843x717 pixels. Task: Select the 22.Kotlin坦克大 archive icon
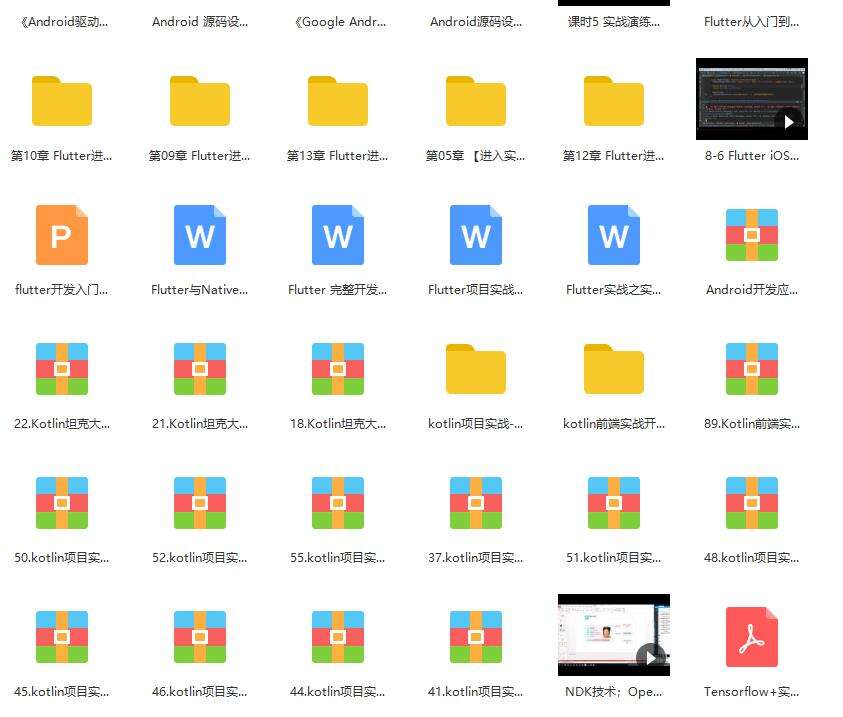62,368
